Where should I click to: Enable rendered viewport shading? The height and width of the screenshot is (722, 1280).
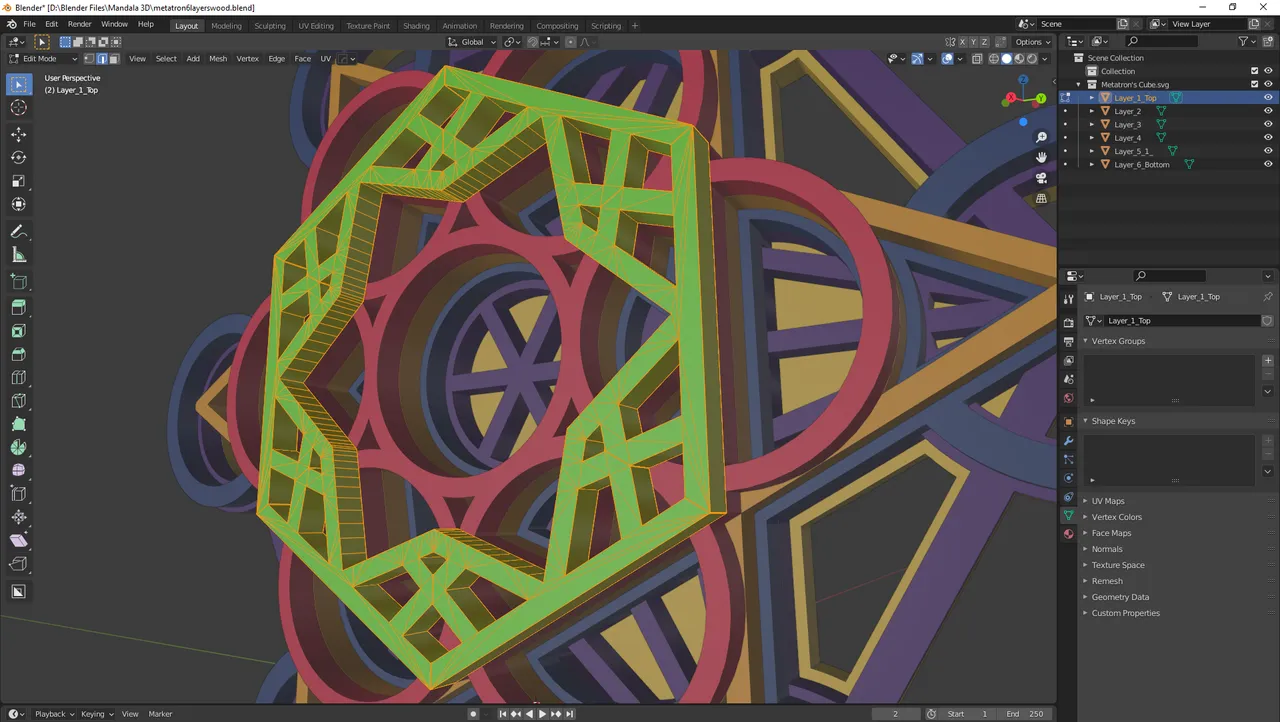[x=1032, y=58]
